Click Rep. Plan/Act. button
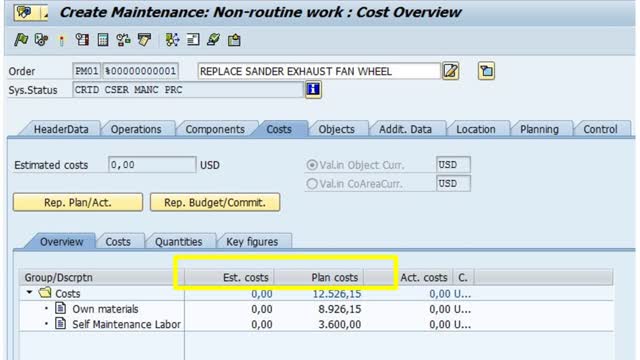640x360 pixels. coord(78,202)
